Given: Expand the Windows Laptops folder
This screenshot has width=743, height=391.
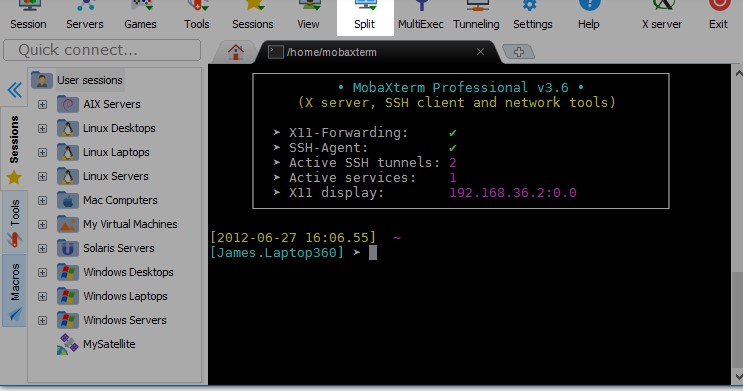Looking at the screenshot, I should point(42,296).
